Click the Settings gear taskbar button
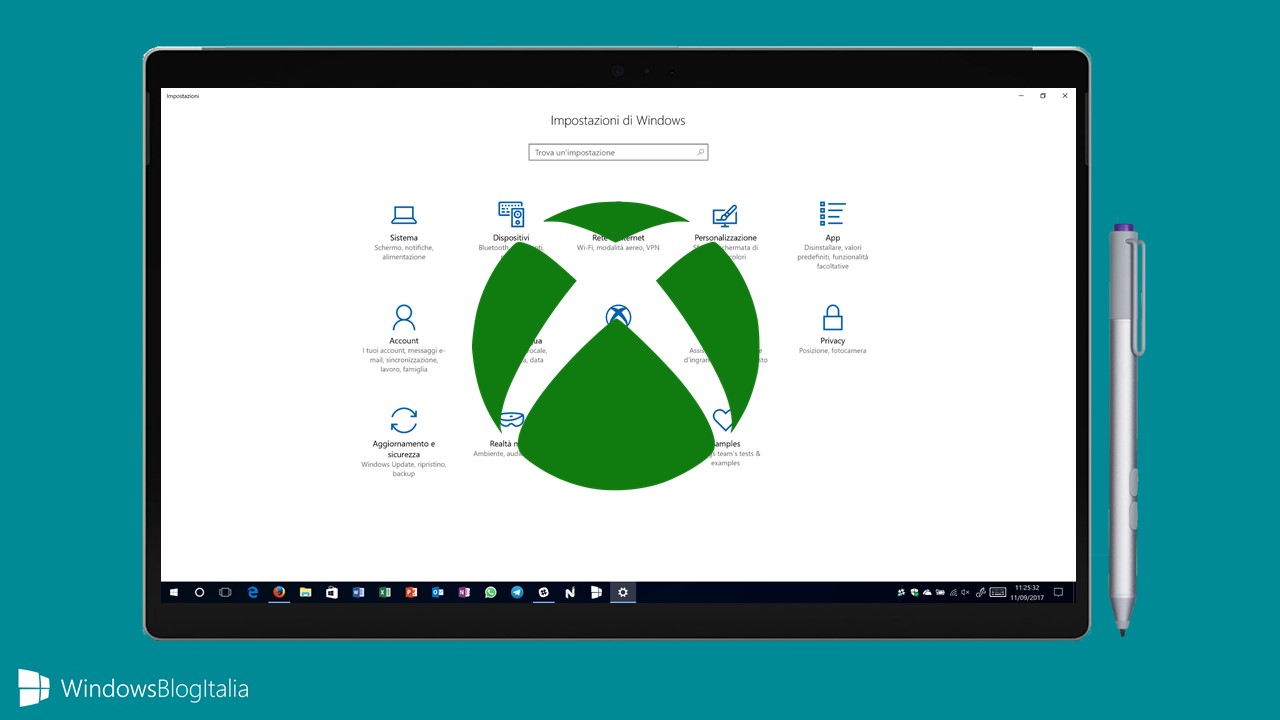The image size is (1280, 720). pyautogui.click(x=623, y=592)
